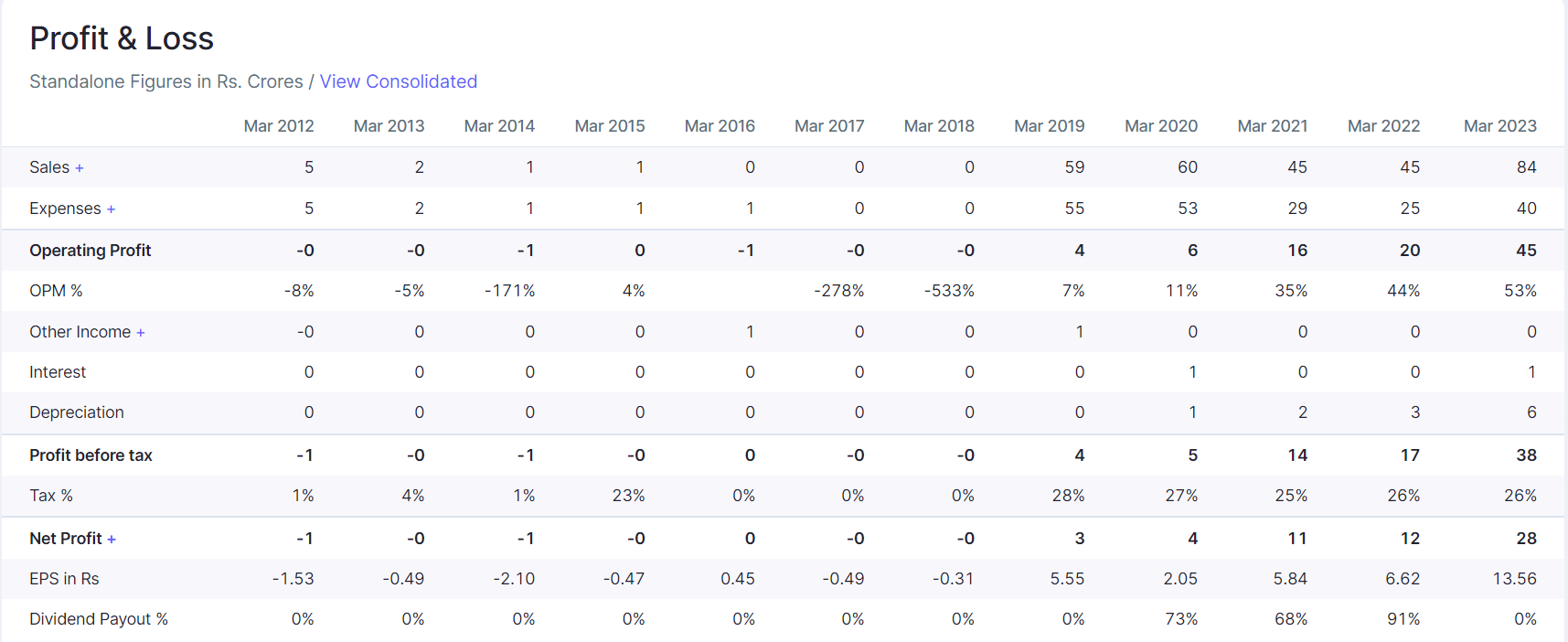1568x642 pixels.
Task: Click the Mar 2020 Dividend Payout 73%
Action: click(1180, 619)
